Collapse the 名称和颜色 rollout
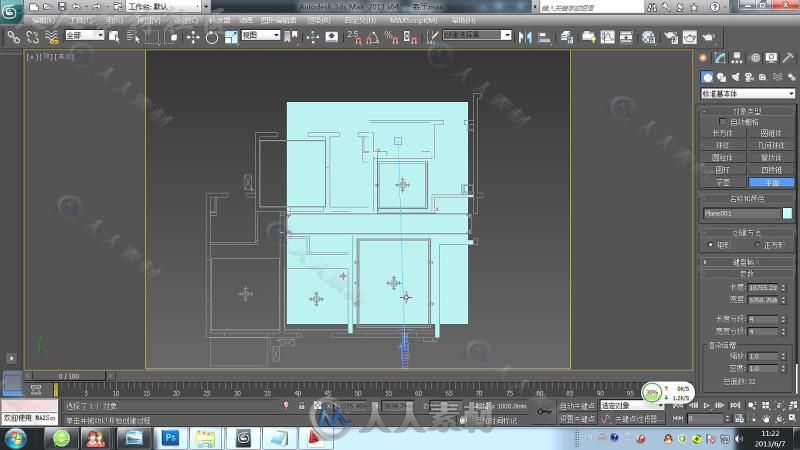The height and width of the screenshot is (450, 800). (746, 198)
